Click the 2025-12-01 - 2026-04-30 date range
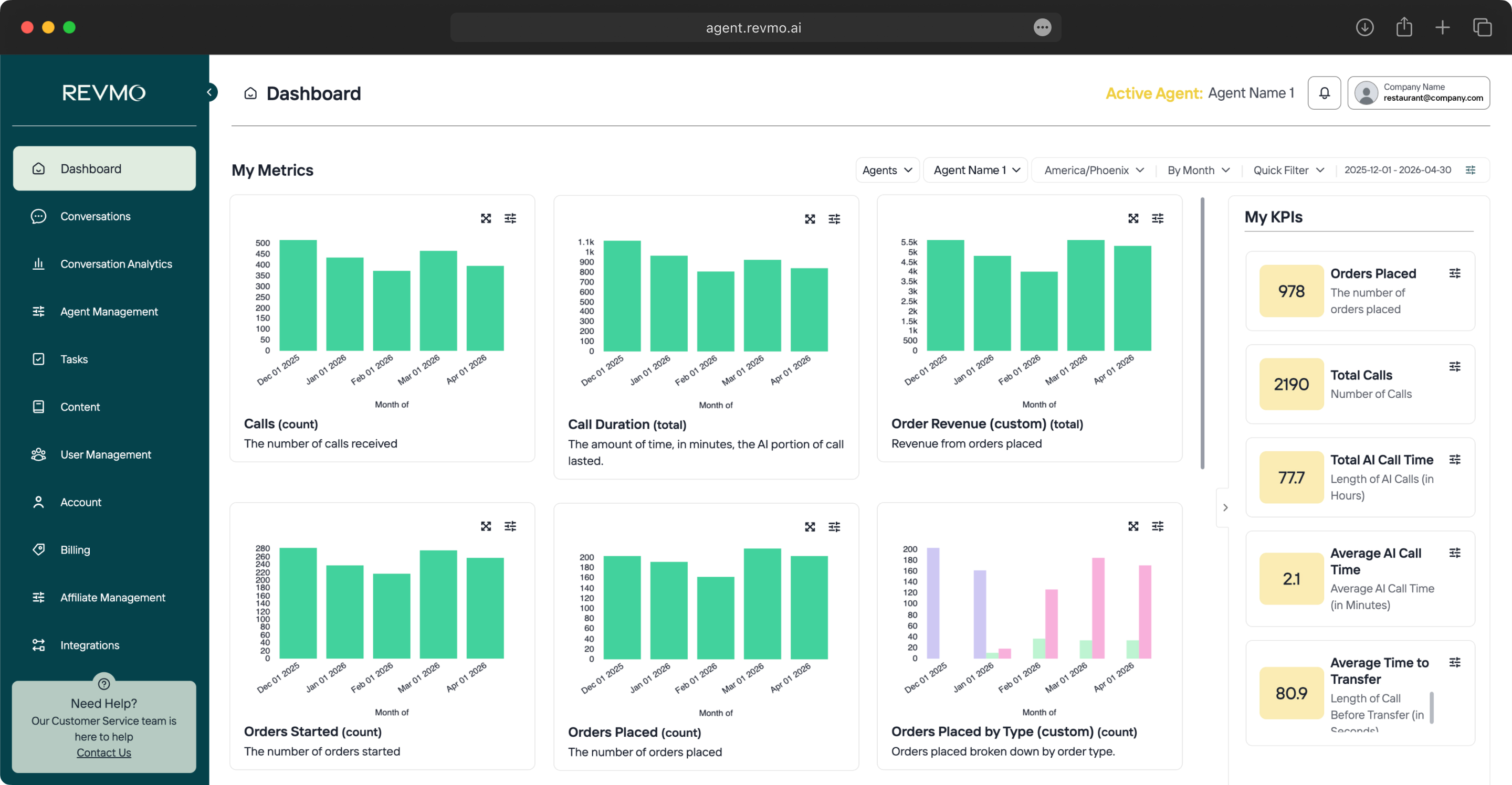Image resolution: width=1512 pixels, height=785 pixels. tap(1398, 170)
